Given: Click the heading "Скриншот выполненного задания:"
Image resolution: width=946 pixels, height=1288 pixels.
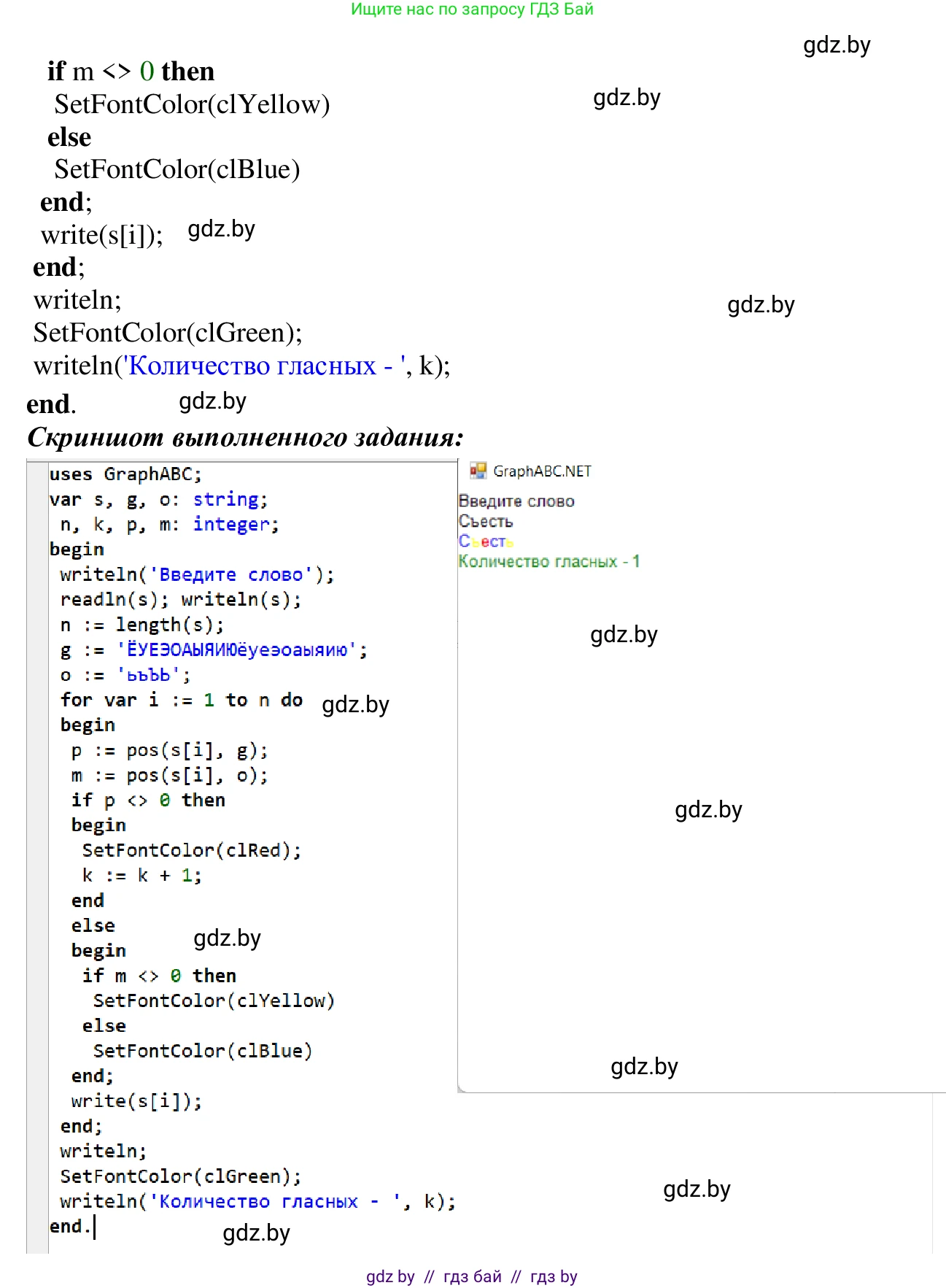Looking at the screenshot, I should (x=245, y=437).
